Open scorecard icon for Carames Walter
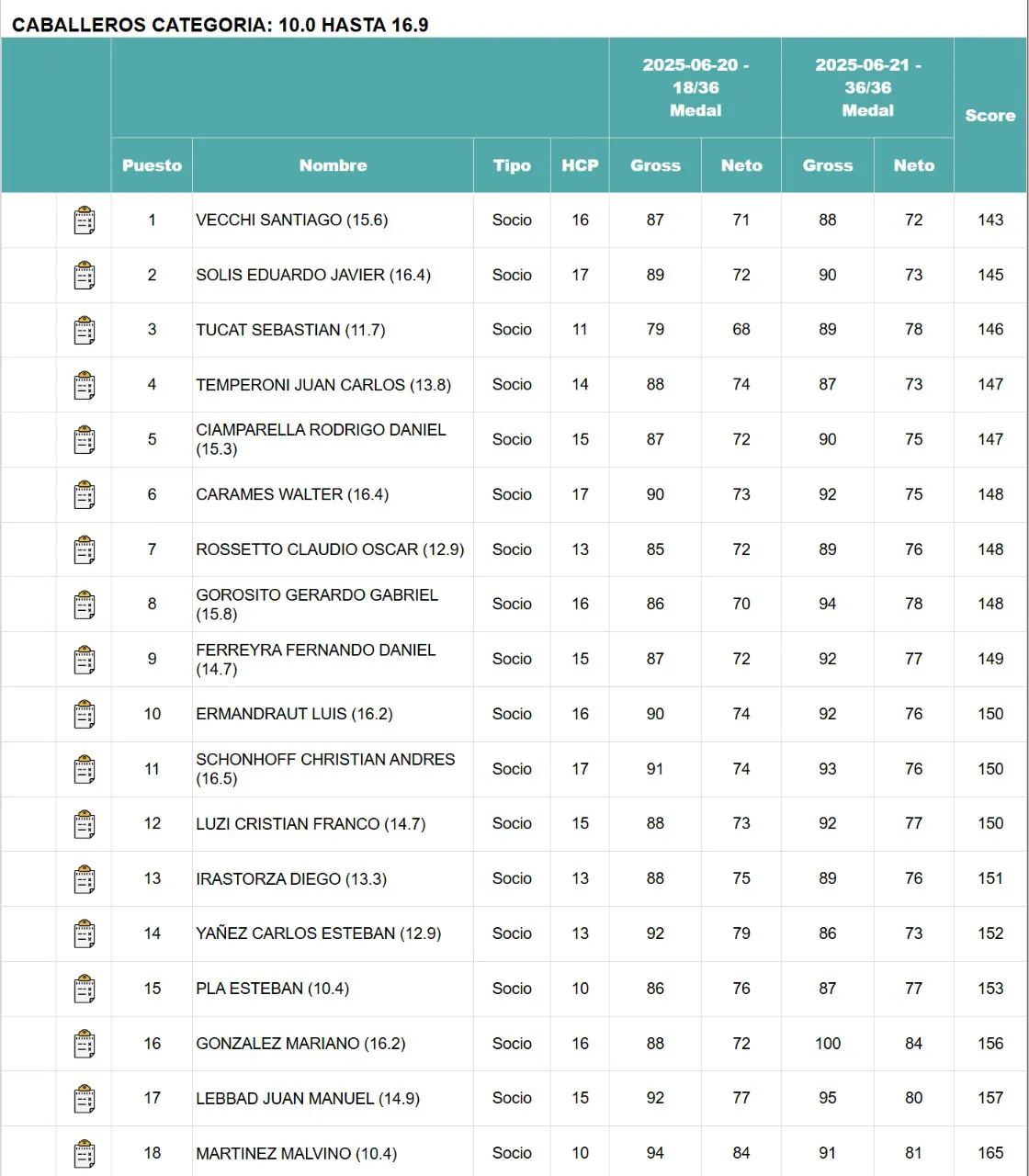This screenshot has width=1029, height=1176. point(85,494)
